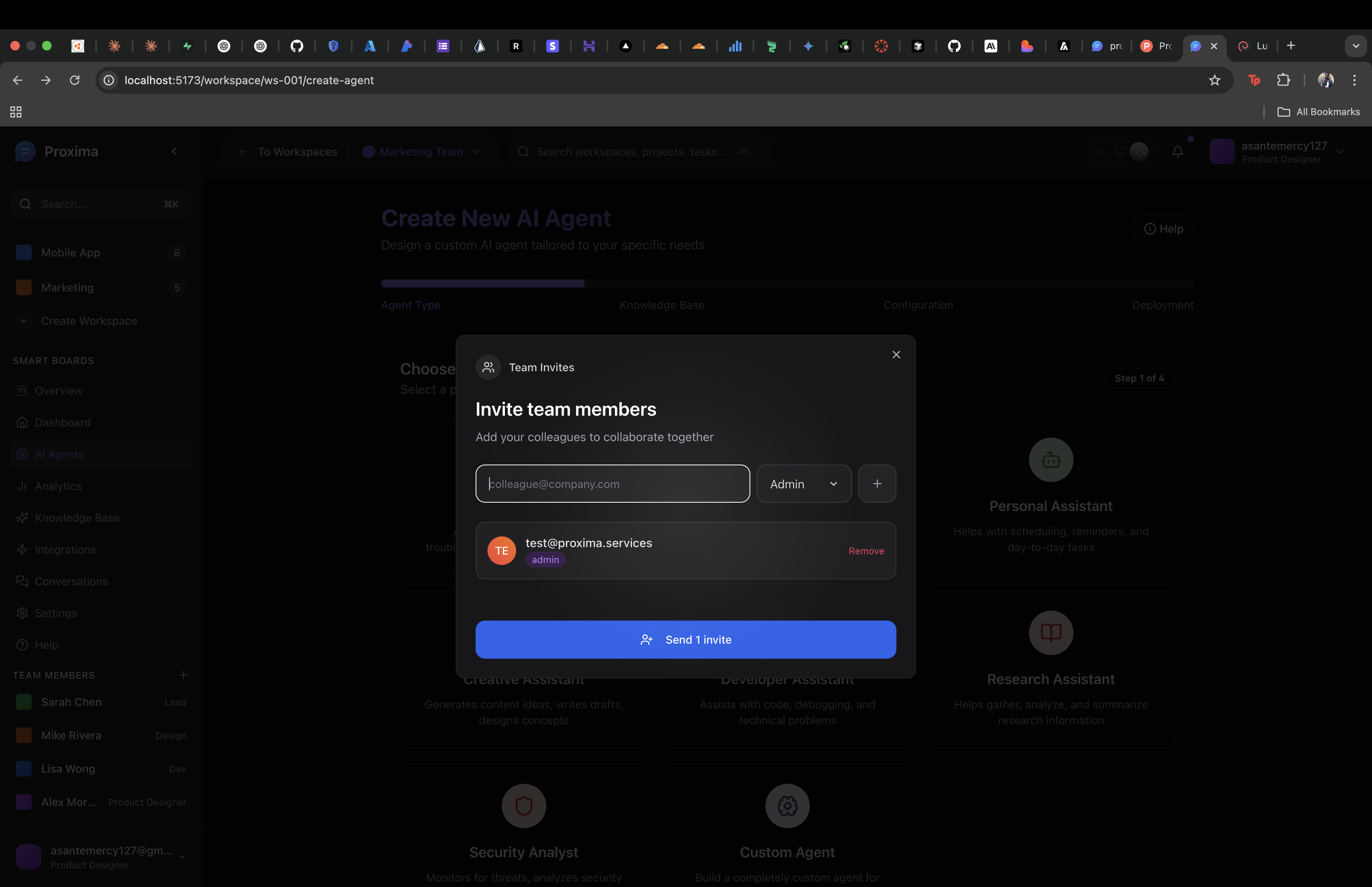Collapse the Proxima sidebar with chevron
Viewport: 1372px width, 887px height.
[x=174, y=152]
